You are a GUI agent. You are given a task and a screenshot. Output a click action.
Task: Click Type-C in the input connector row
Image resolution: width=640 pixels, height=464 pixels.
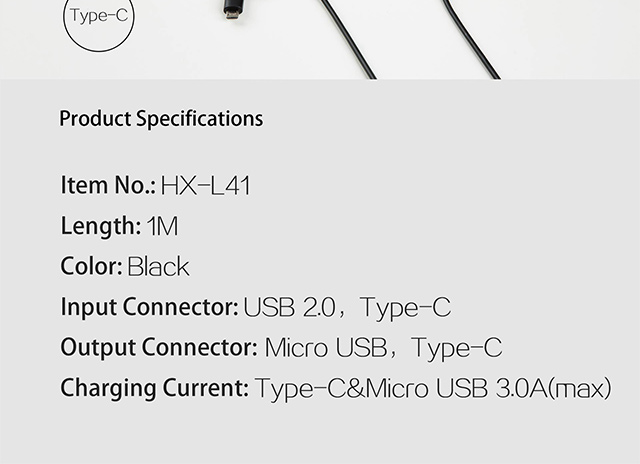[x=405, y=308]
